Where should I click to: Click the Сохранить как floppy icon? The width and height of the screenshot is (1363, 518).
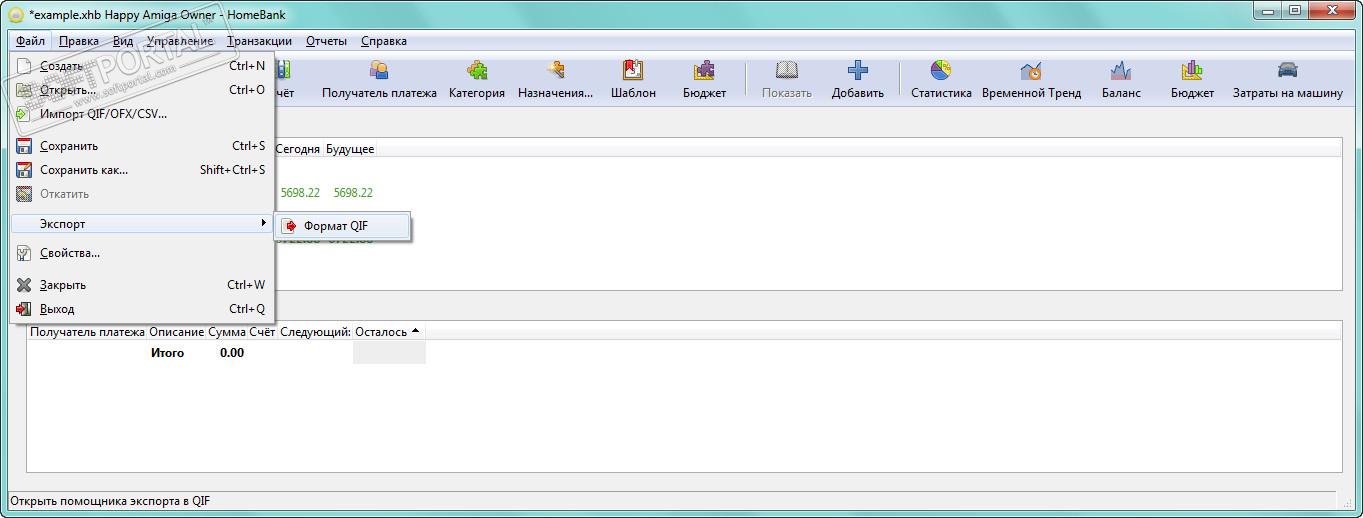tap(24, 170)
